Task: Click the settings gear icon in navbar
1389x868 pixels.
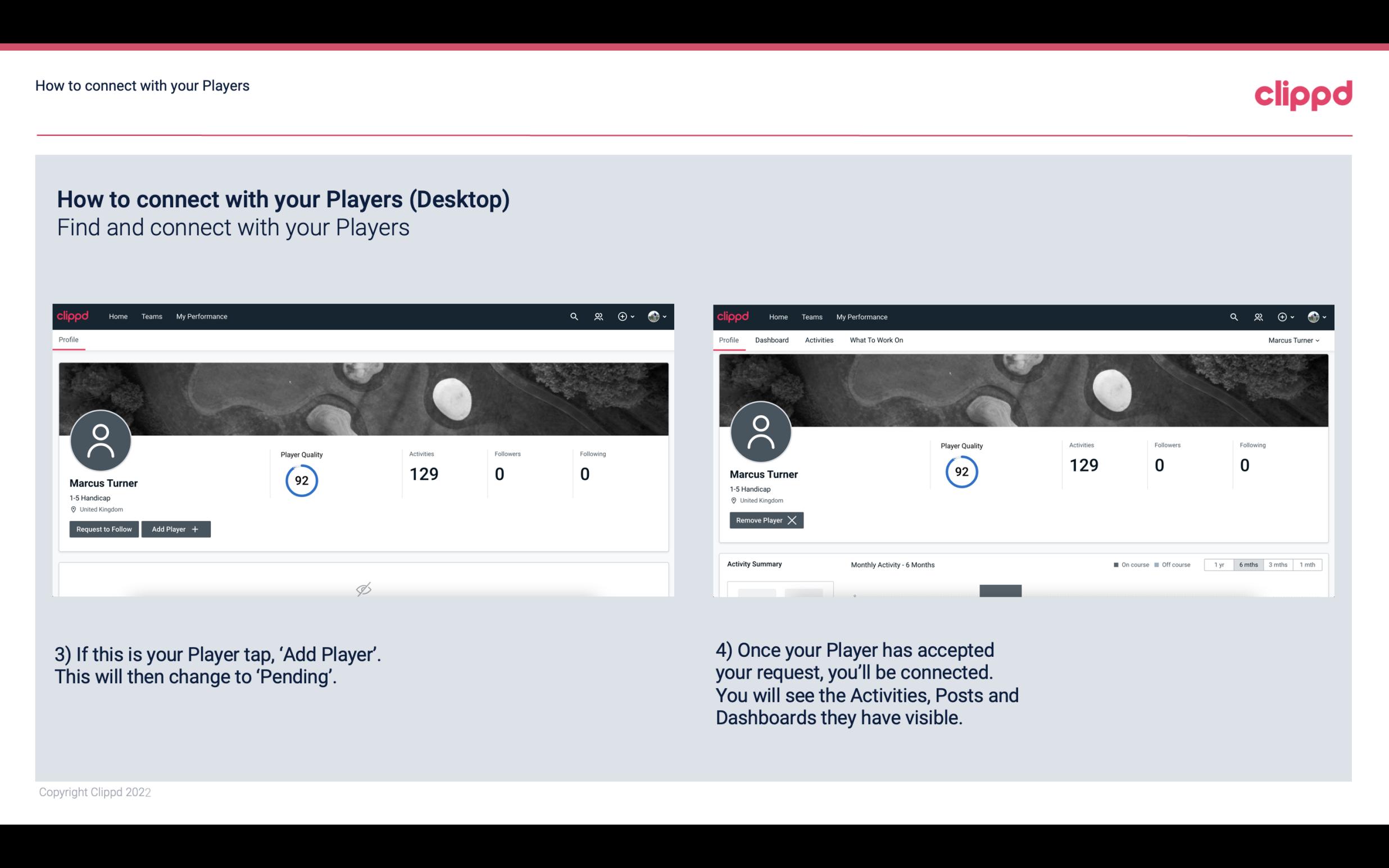Action: [622, 317]
